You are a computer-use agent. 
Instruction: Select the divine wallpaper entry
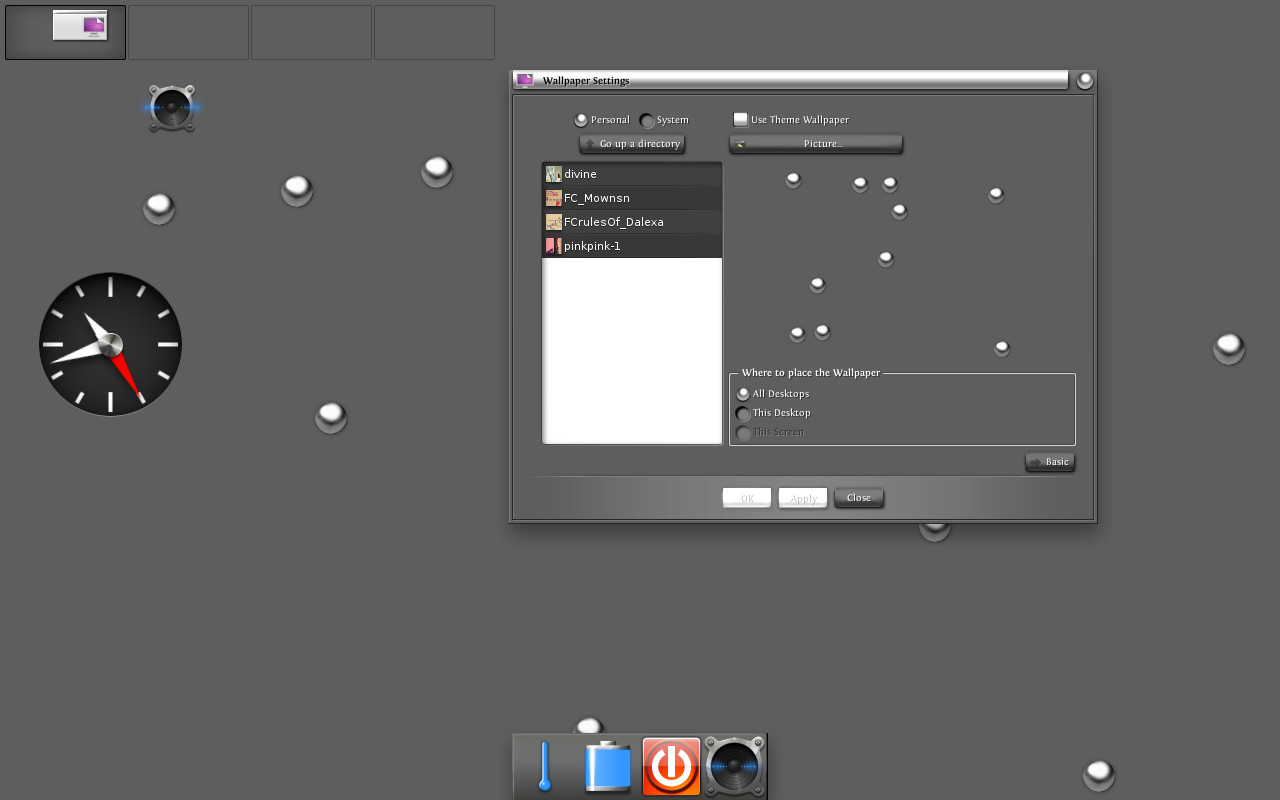632,174
